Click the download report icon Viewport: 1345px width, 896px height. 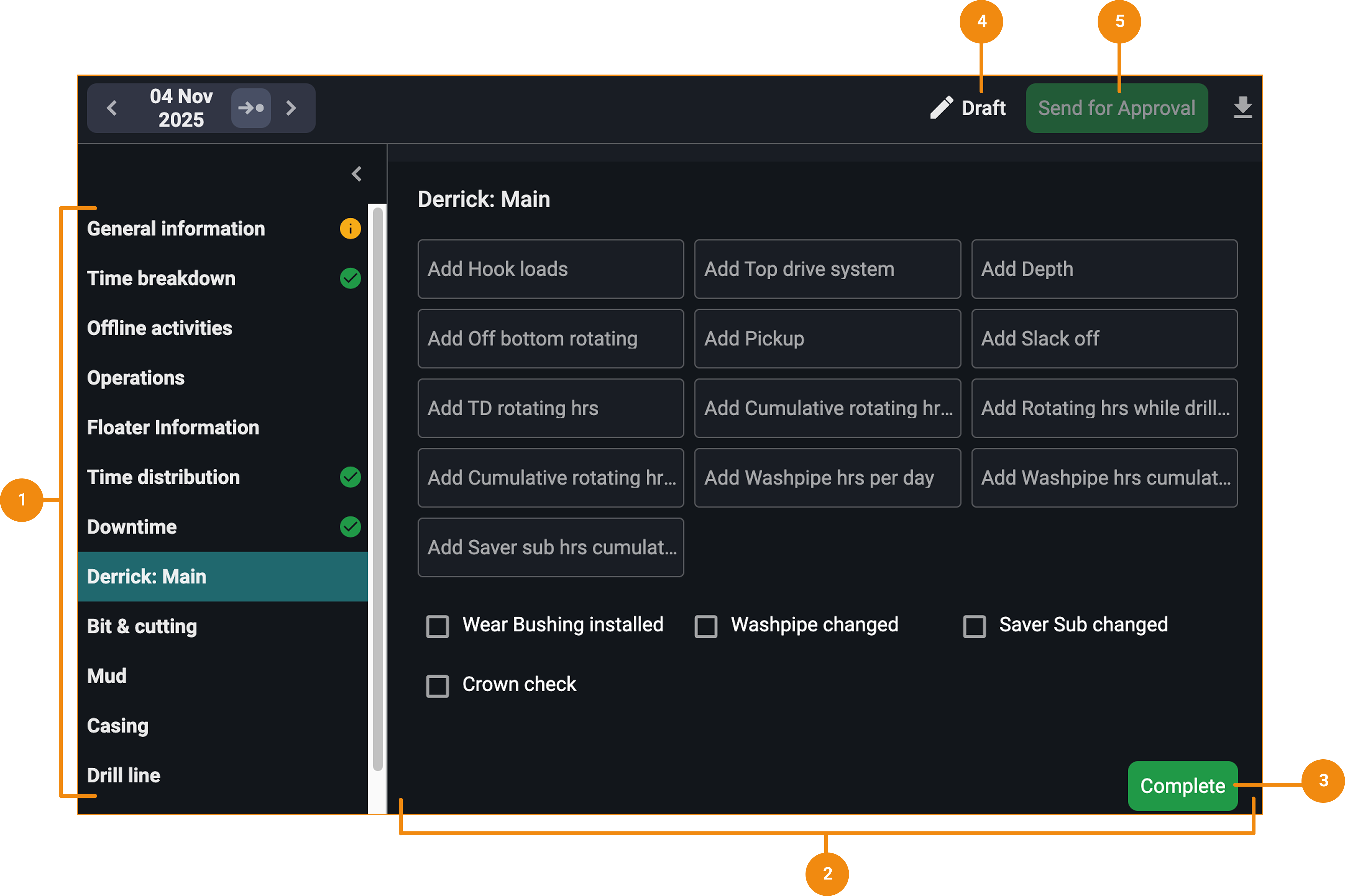1242,108
